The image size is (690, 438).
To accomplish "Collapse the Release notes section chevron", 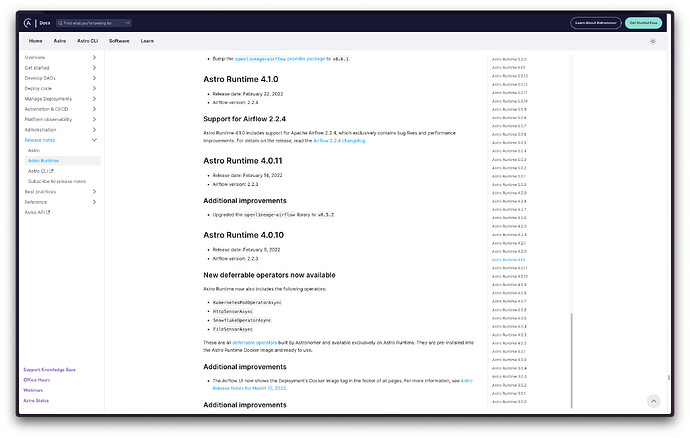I will tap(94, 140).
